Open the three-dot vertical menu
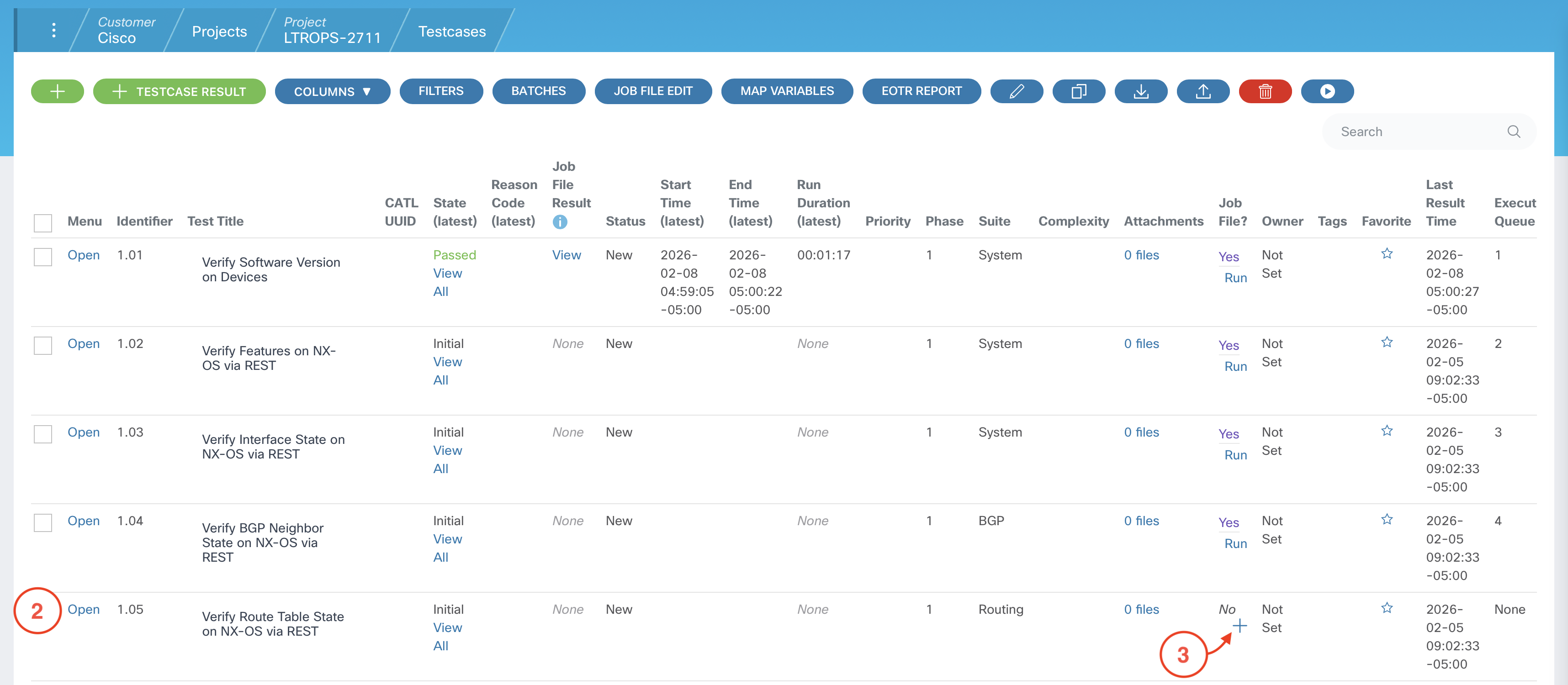The height and width of the screenshot is (685, 1568). (53, 31)
